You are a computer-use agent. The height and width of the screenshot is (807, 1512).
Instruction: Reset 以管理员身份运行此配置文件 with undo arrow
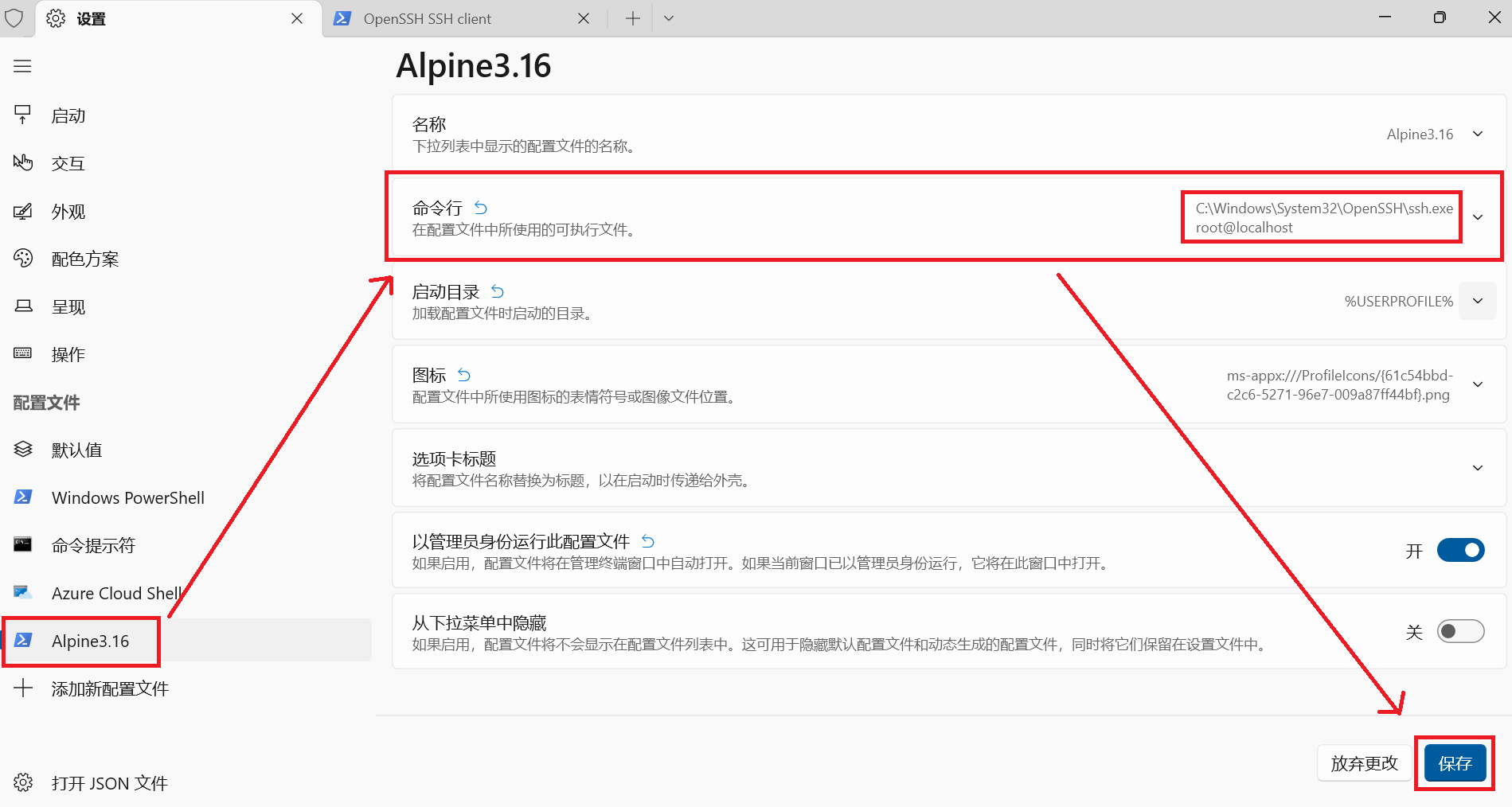pos(648,541)
